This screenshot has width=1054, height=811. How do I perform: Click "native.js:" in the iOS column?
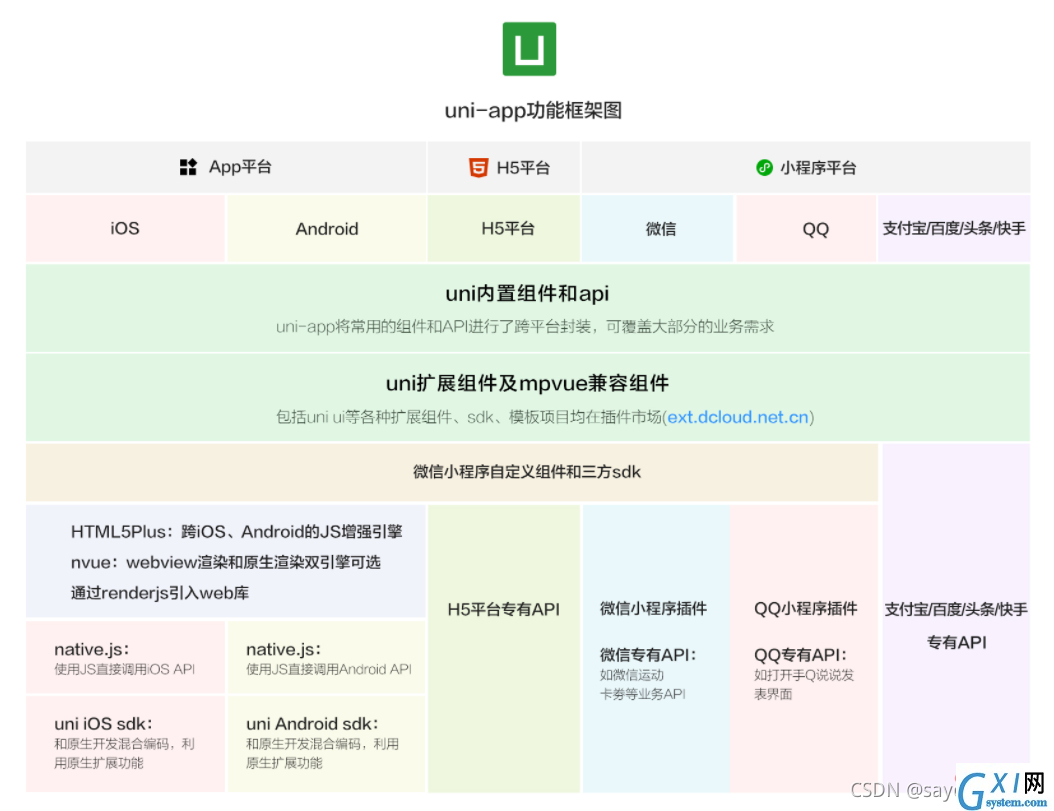91,649
